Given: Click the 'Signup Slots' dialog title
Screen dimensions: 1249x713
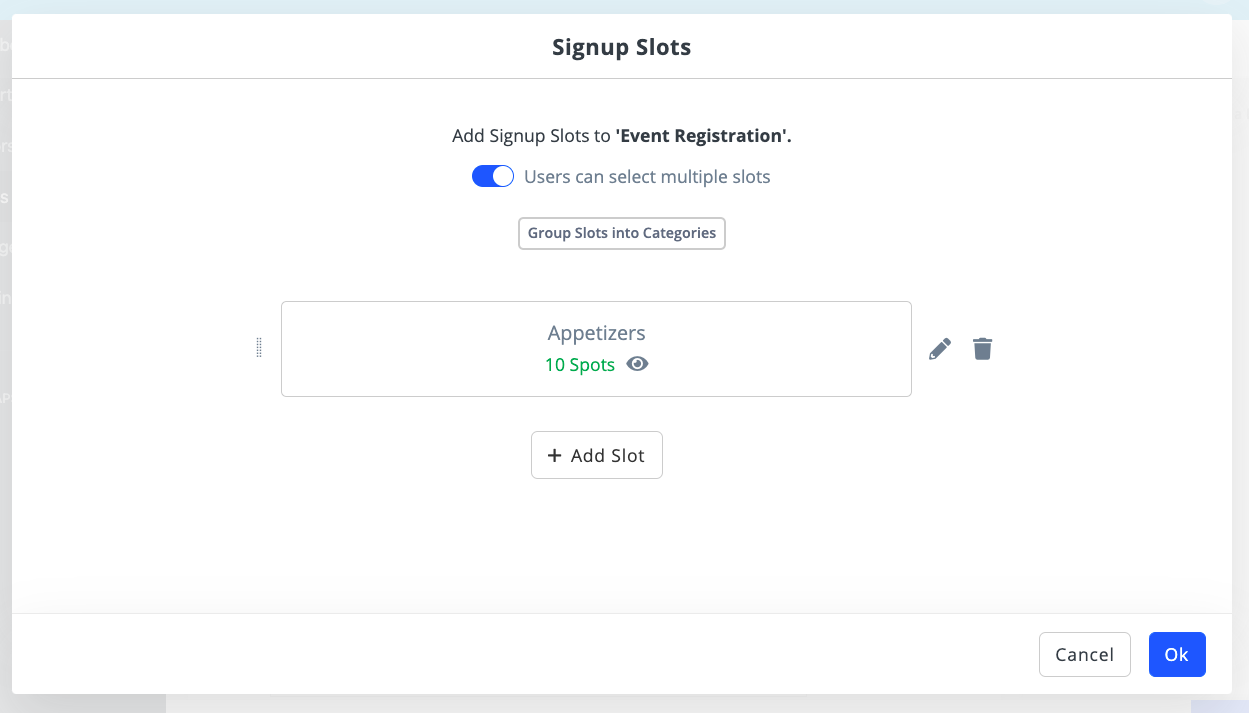Looking at the screenshot, I should [x=622, y=47].
